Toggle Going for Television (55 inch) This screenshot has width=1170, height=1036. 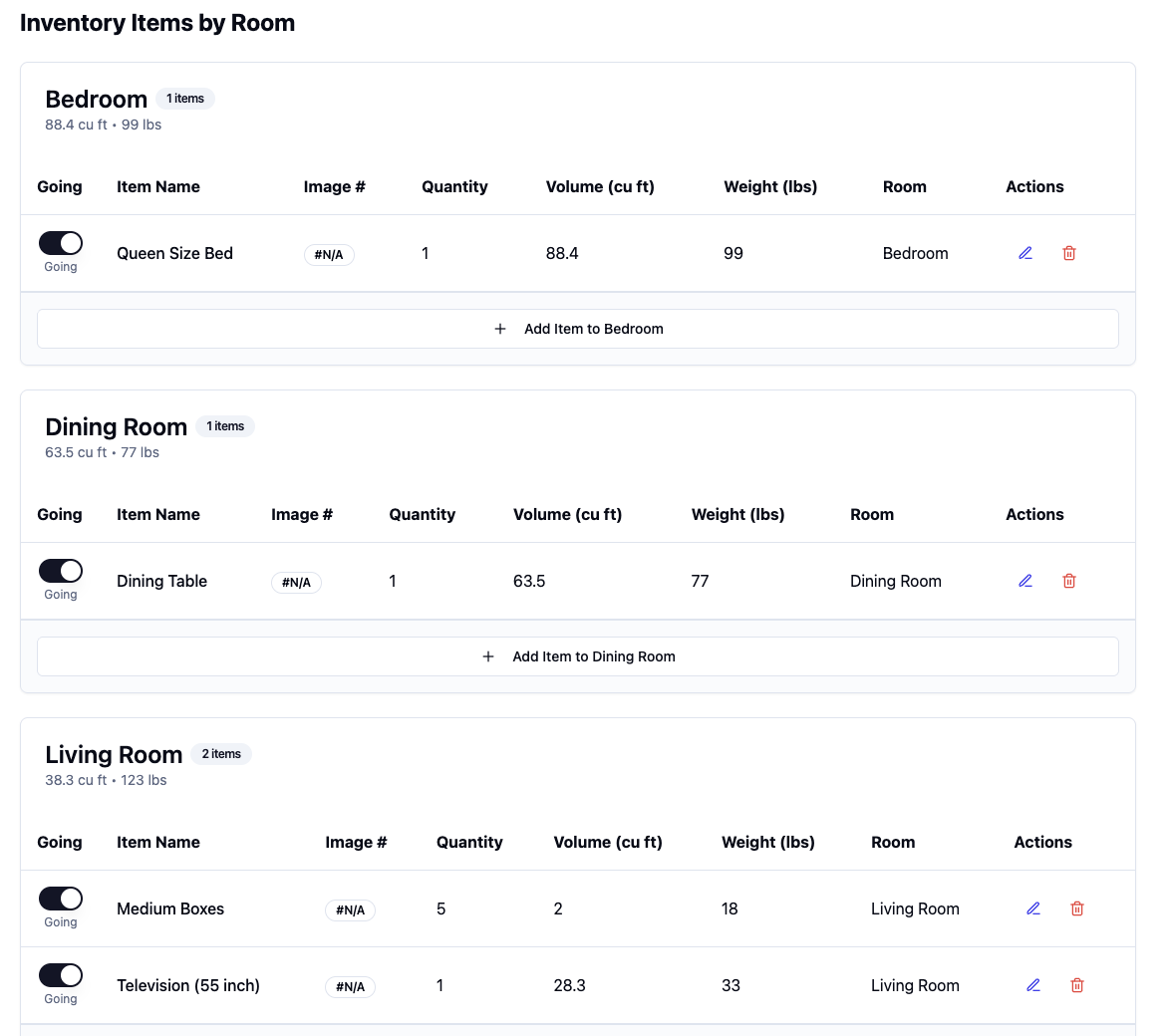(61, 974)
